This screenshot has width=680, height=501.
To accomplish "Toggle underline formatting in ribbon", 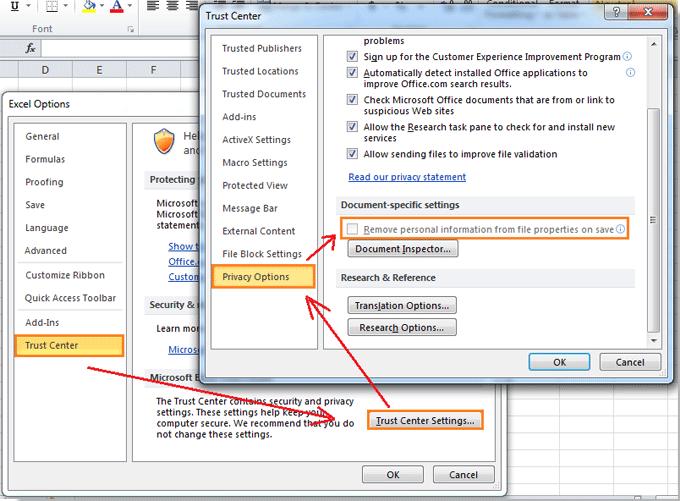I will tap(15, 6).
